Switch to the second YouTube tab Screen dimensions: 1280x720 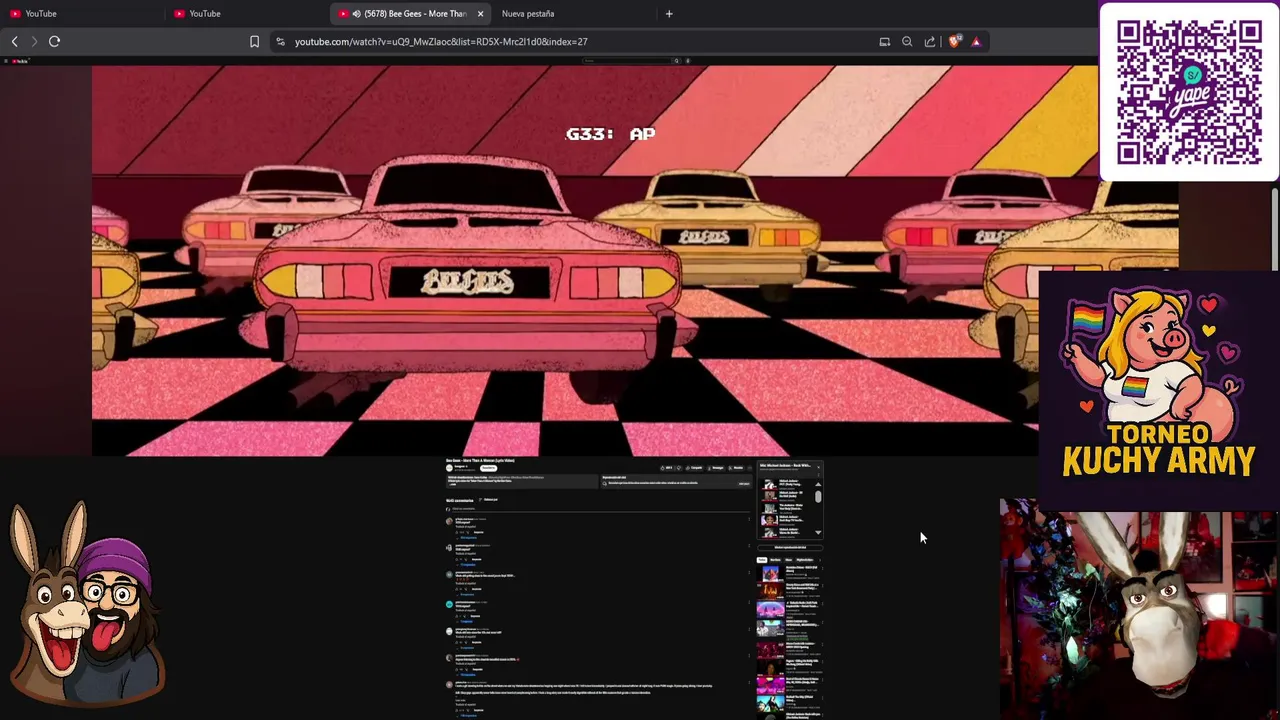click(x=245, y=13)
